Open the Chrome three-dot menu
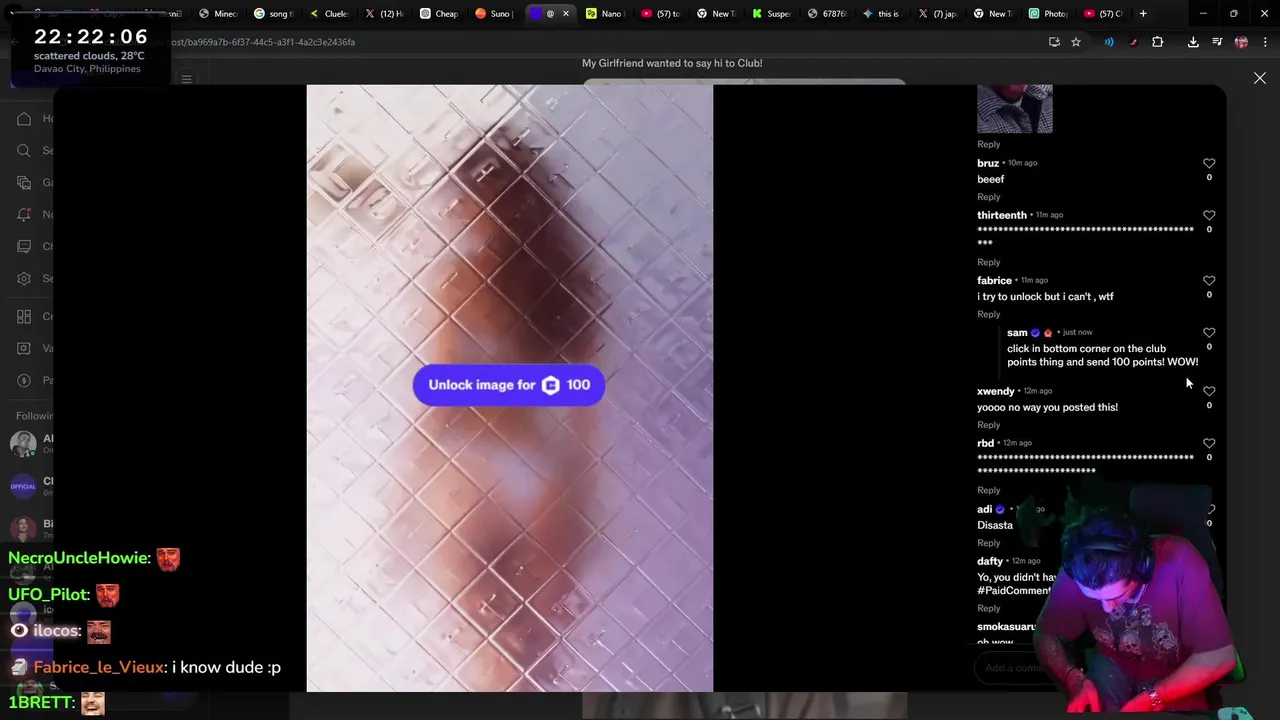 click(x=1265, y=42)
